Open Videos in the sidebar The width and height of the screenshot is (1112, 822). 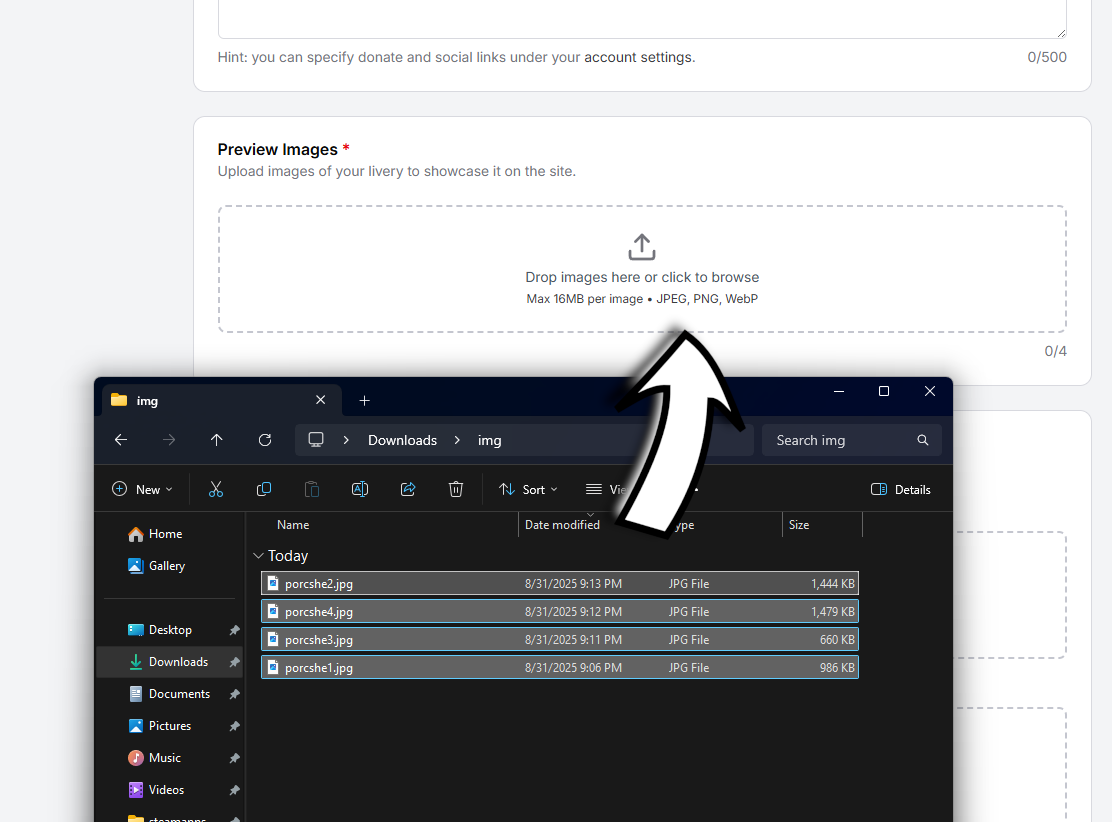pos(156,789)
